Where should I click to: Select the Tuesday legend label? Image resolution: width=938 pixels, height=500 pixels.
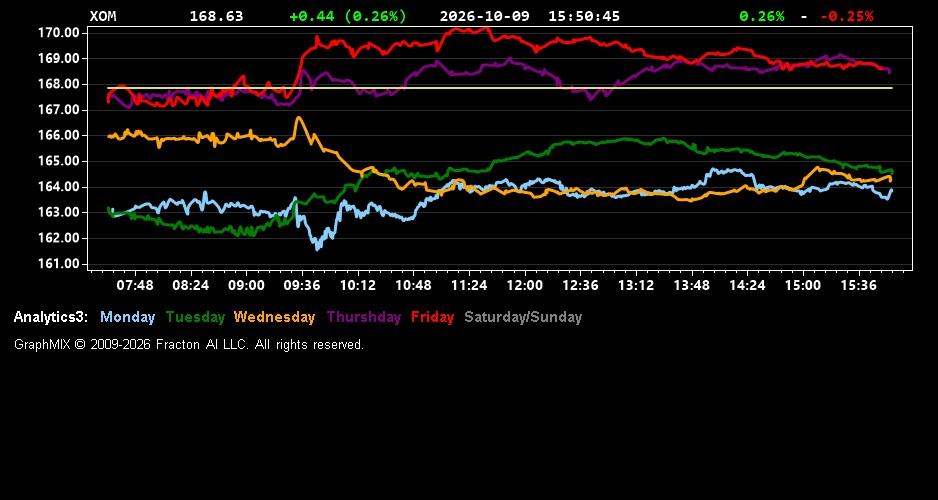tap(195, 318)
